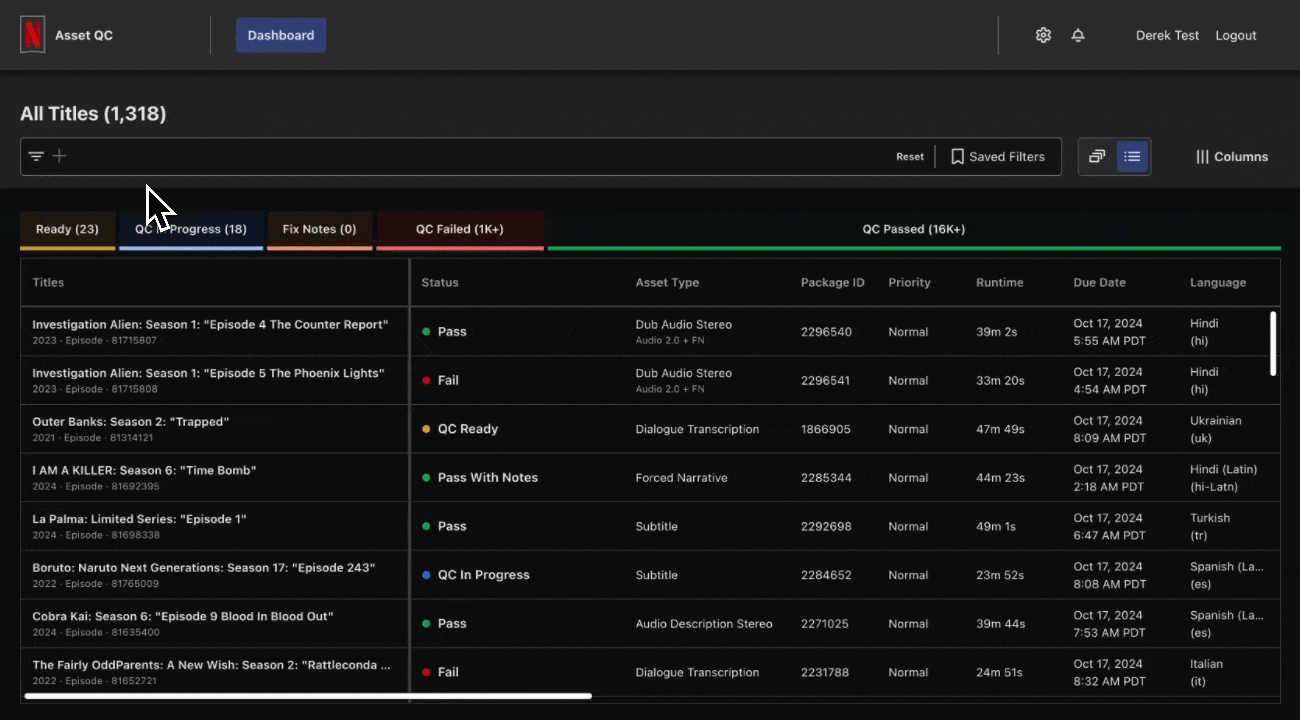
Task: Click runtime 47m 49s
Action: point(1000,429)
